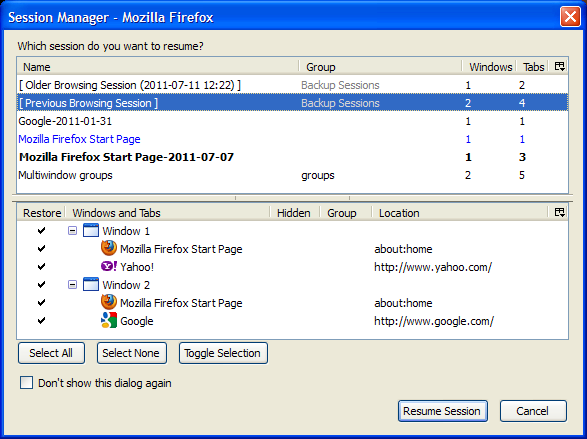Cancel the Session Manager dialog

533,411
